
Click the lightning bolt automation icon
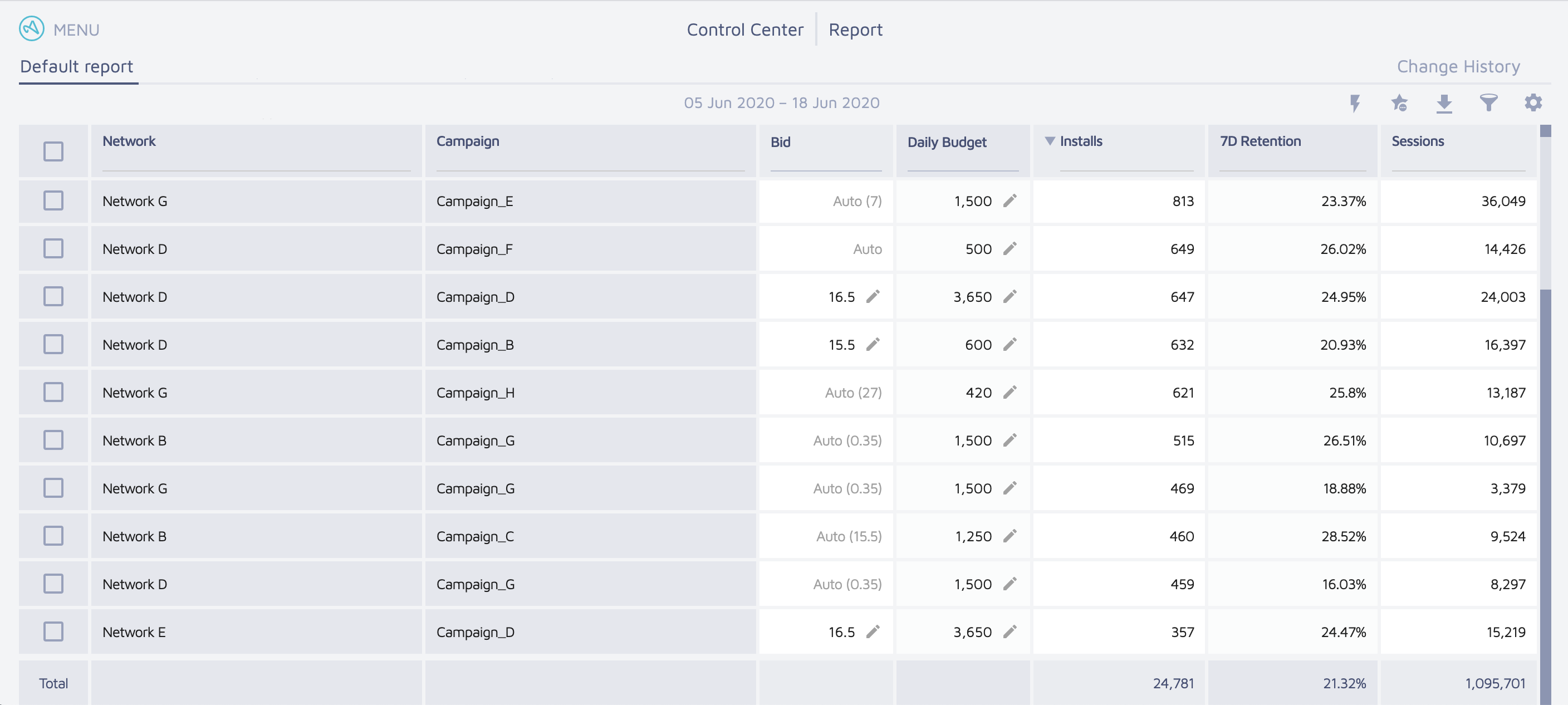tap(1354, 103)
